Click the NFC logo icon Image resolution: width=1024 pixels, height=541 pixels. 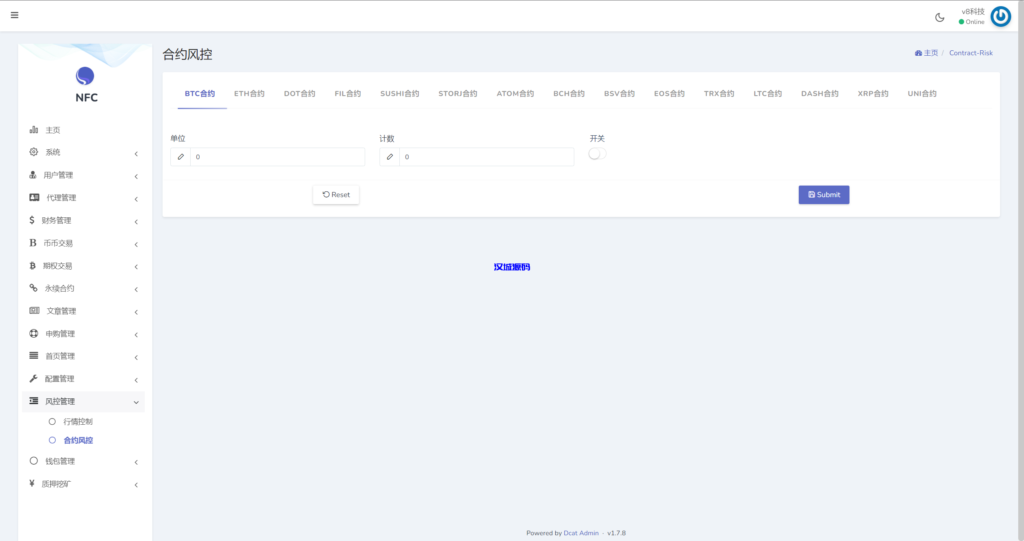(x=85, y=76)
